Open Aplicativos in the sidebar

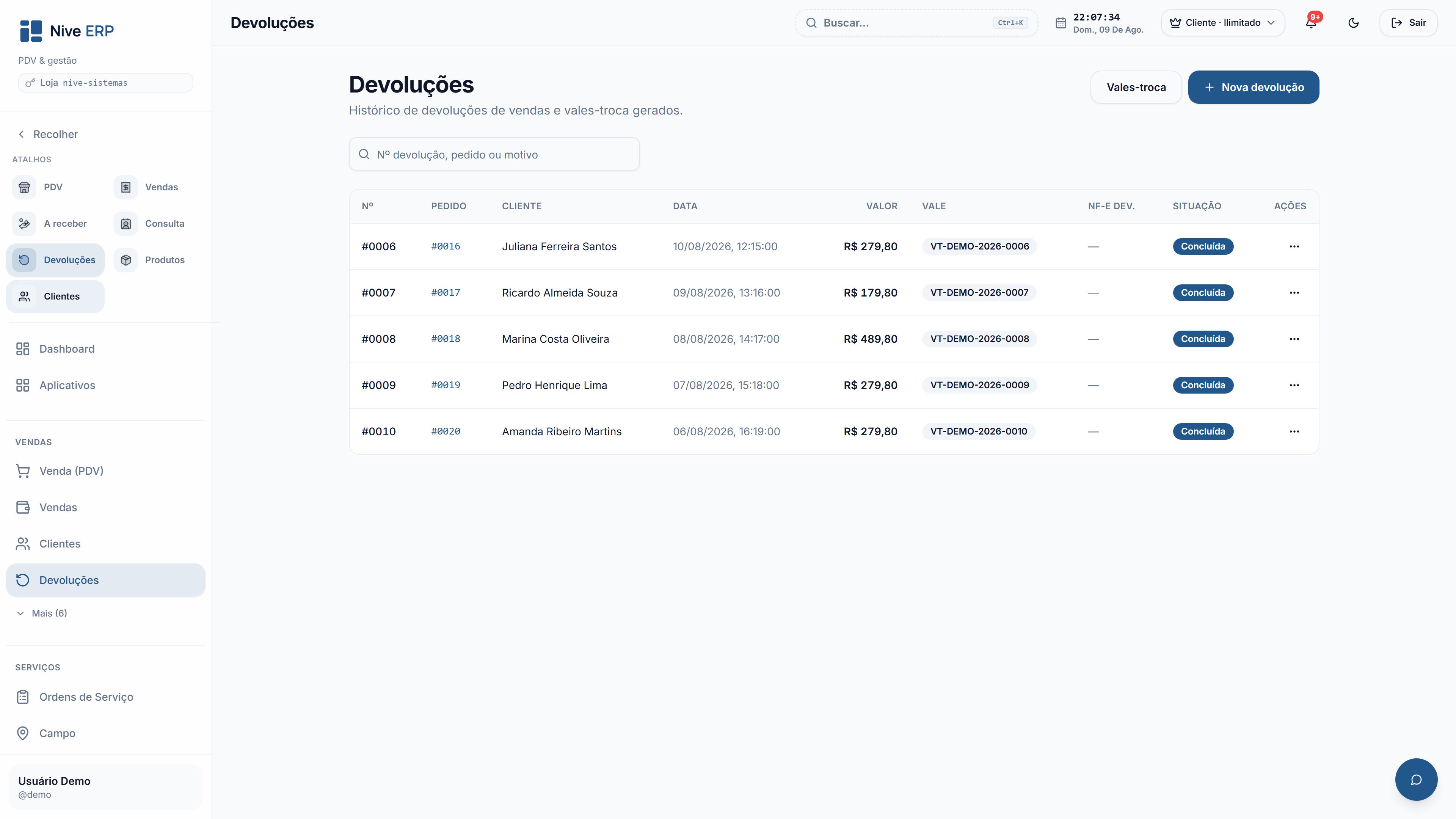point(106,385)
